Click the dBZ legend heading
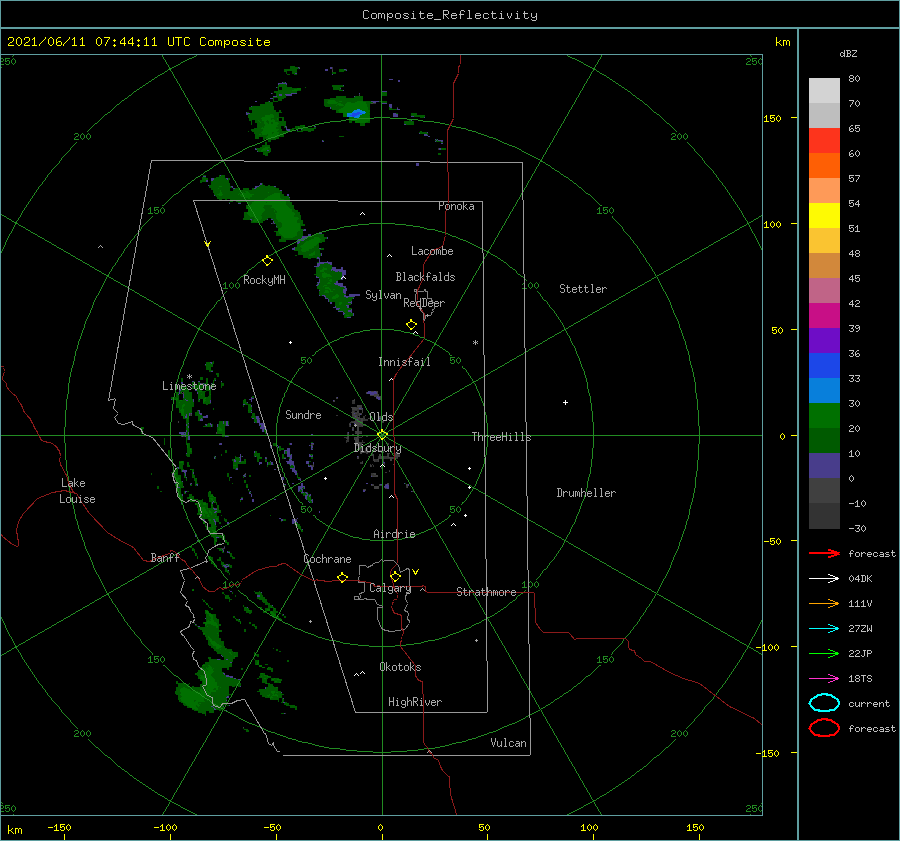This screenshot has width=900, height=841. click(848, 53)
